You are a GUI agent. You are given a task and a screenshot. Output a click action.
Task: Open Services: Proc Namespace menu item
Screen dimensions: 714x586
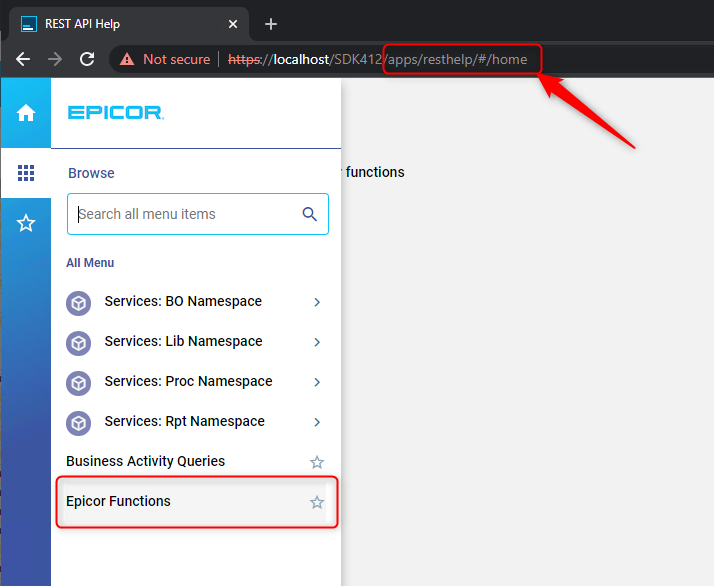pos(197,382)
